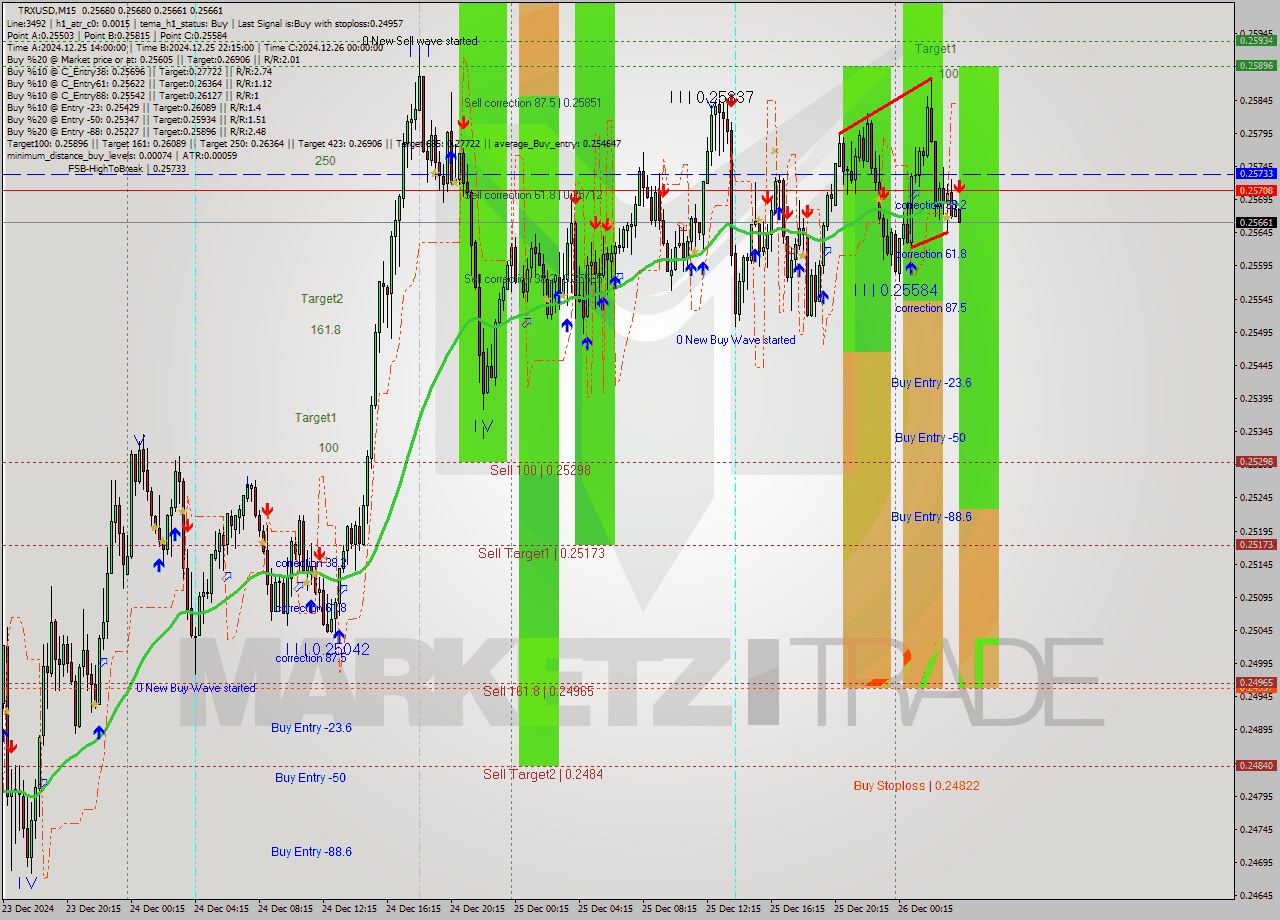
Task: Click the current price tag 0.25661
Action: pyautogui.click(x=1256, y=223)
